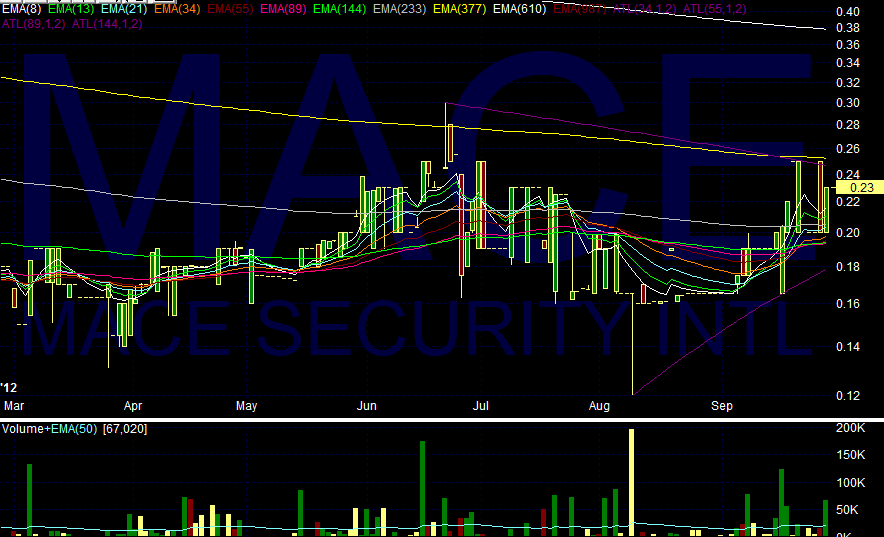Screen dimensions: 884x537
Task: Click the 200K volume axis label
Action: (850, 428)
